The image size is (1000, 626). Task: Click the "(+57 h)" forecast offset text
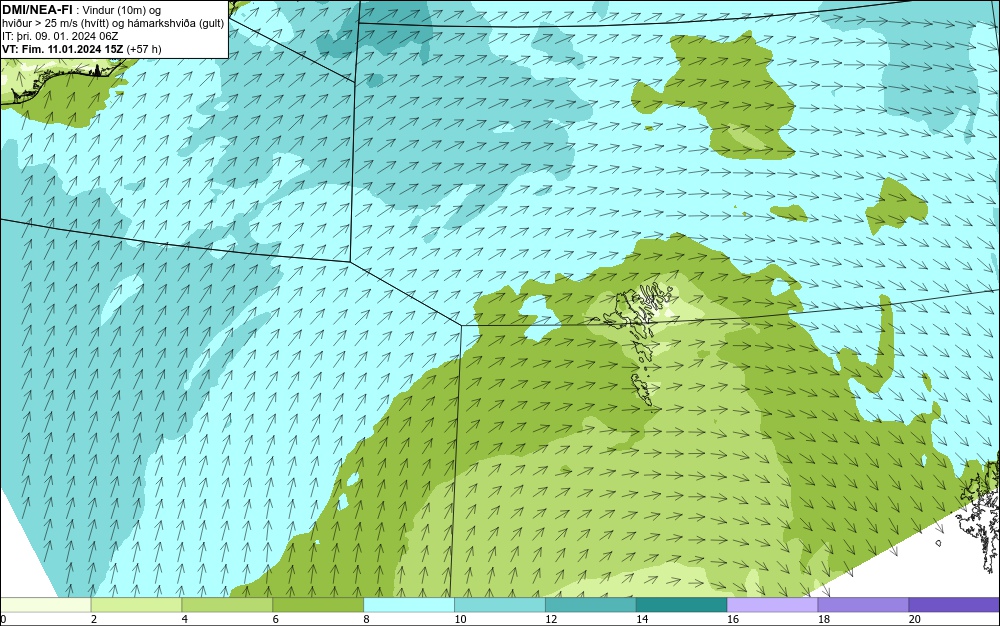tap(144, 49)
